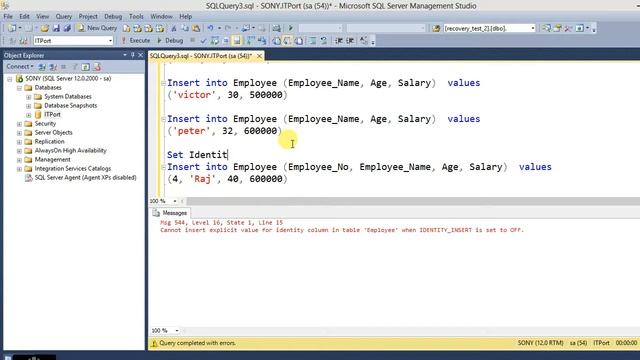The width and height of the screenshot is (640, 360).
Task: Click the Msg 544 error message line
Action: click(221, 222)
